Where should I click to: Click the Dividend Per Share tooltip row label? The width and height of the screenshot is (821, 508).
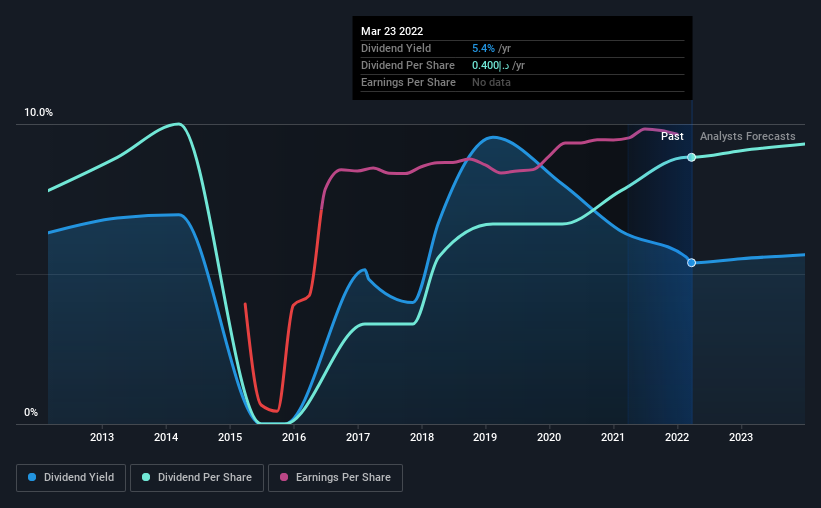pos(408,65)
